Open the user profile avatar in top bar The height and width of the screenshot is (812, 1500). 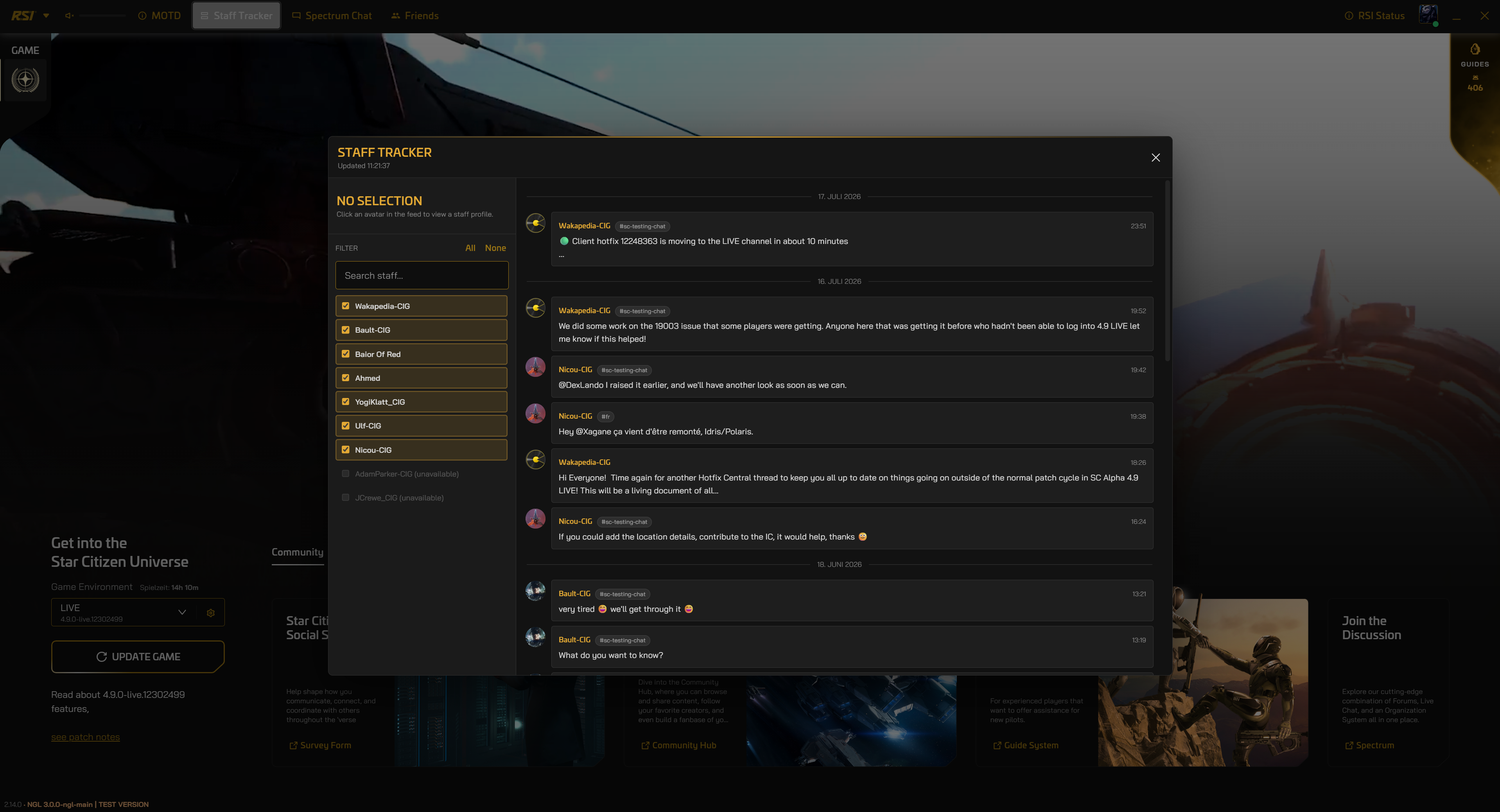click(1428, 14)
